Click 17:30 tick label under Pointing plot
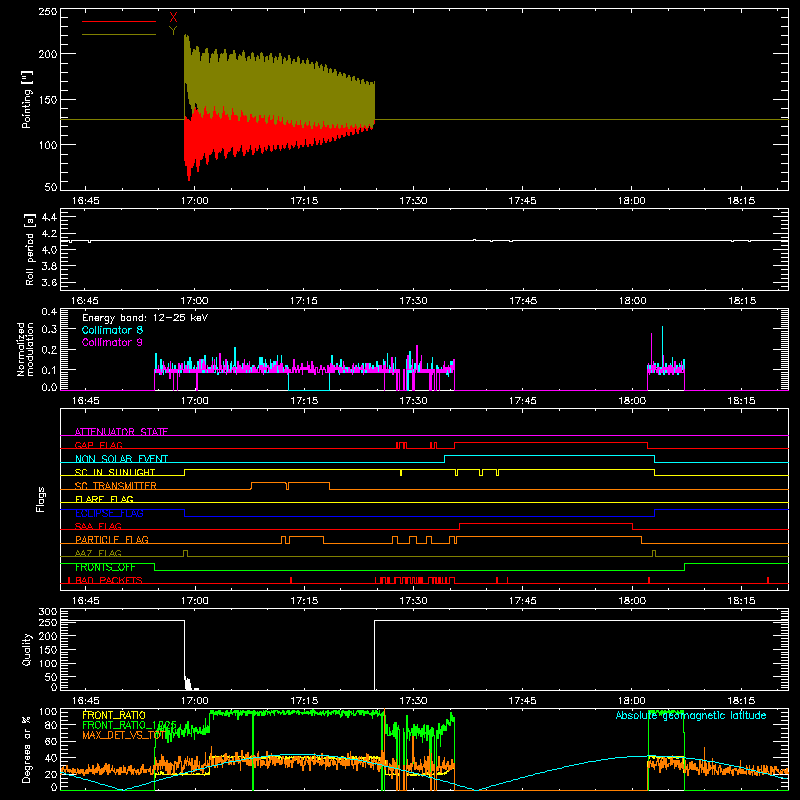Viewport: 800px width, 800px height. pos(413,201)
